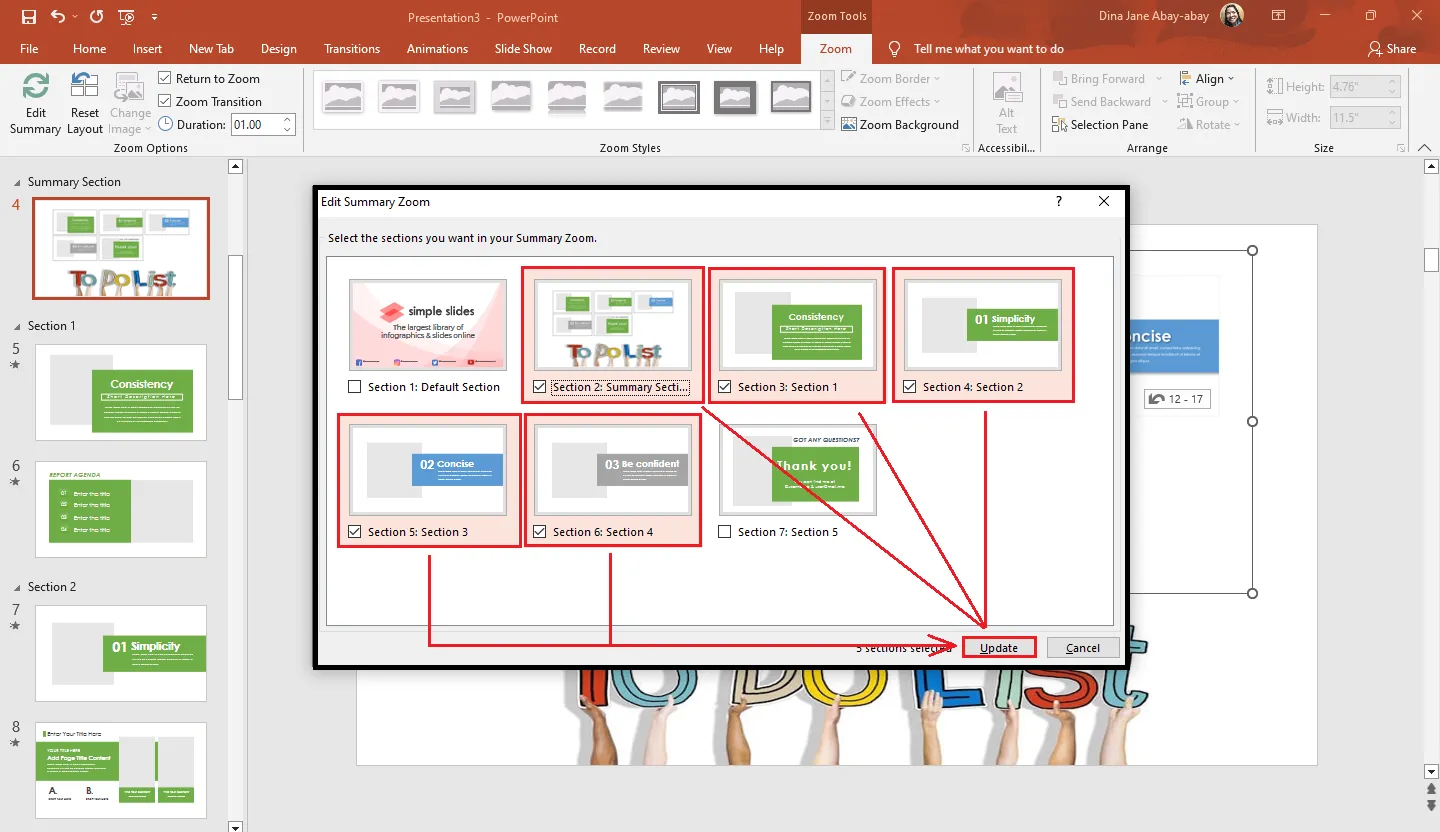Click the Undo arrow icon
This screenshot has height=832, width=1440.
click(58, 17)
